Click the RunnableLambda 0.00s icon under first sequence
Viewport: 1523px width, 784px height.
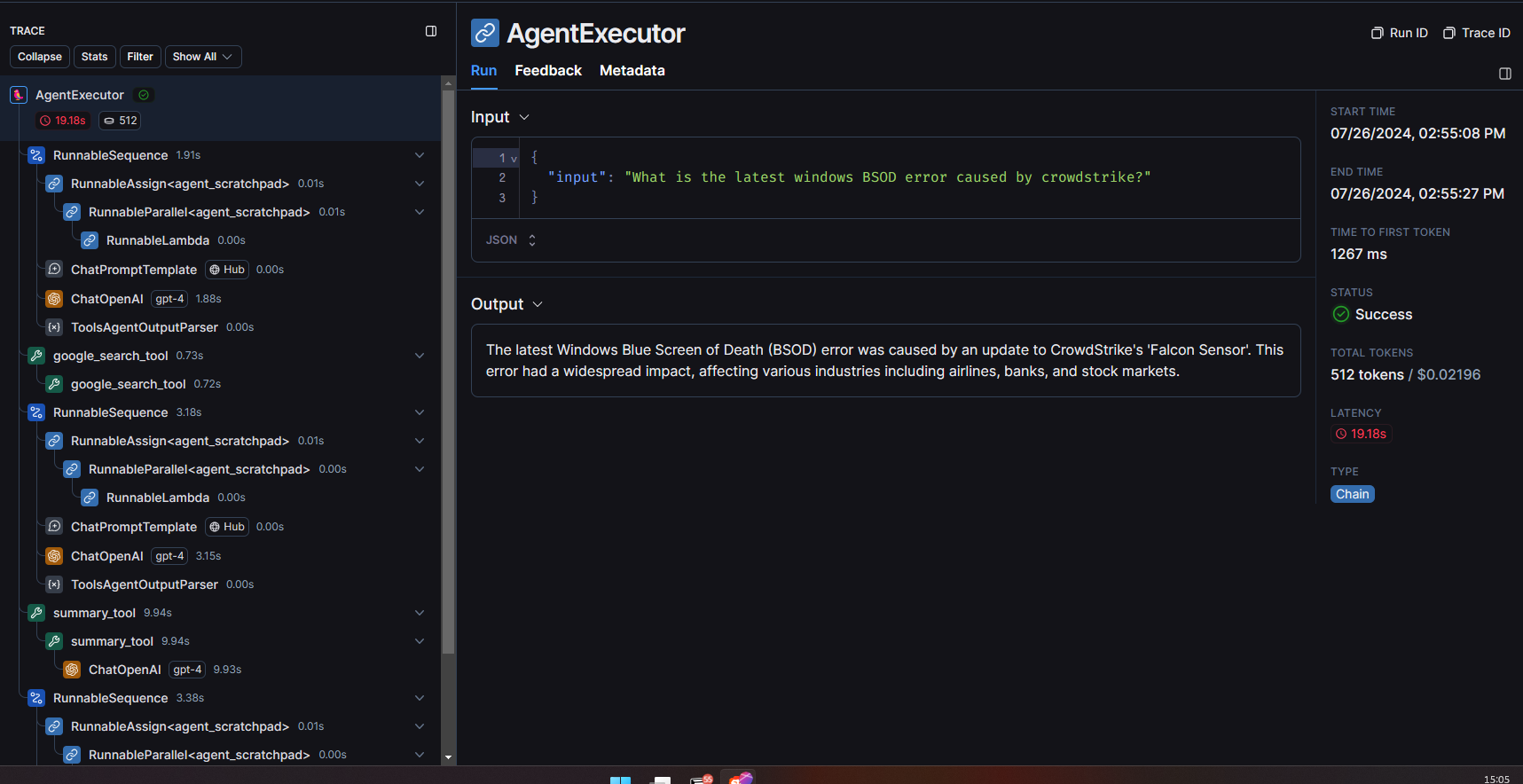tap(90, 240)
